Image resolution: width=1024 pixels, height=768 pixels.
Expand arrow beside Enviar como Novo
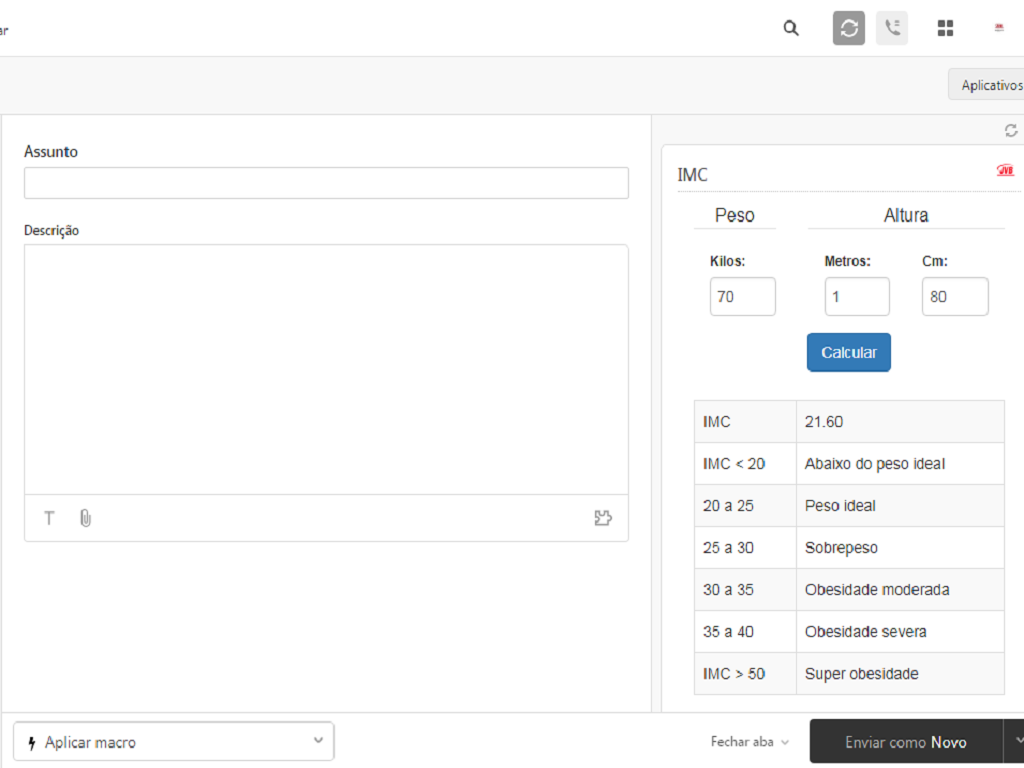(1016, 741)
